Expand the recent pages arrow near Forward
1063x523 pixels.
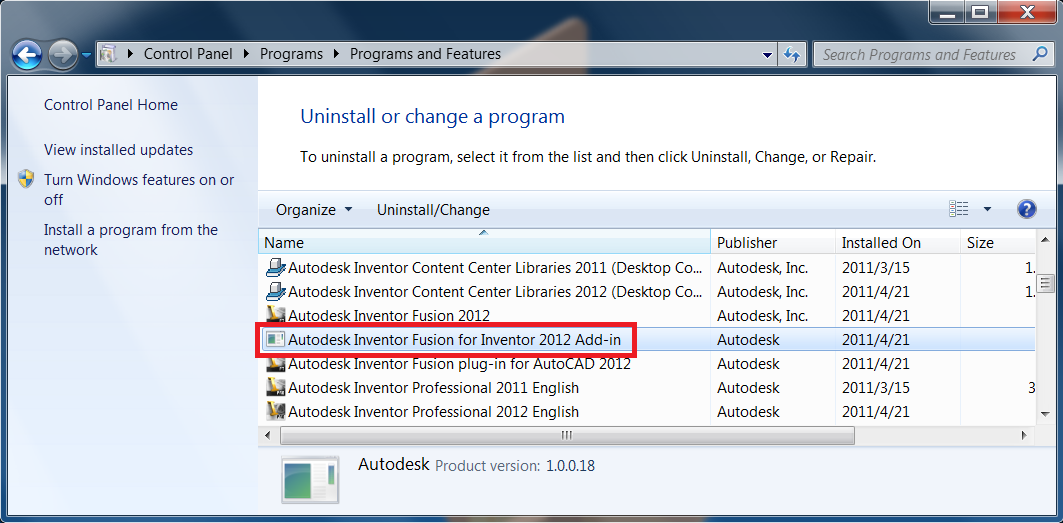(87, 55)
